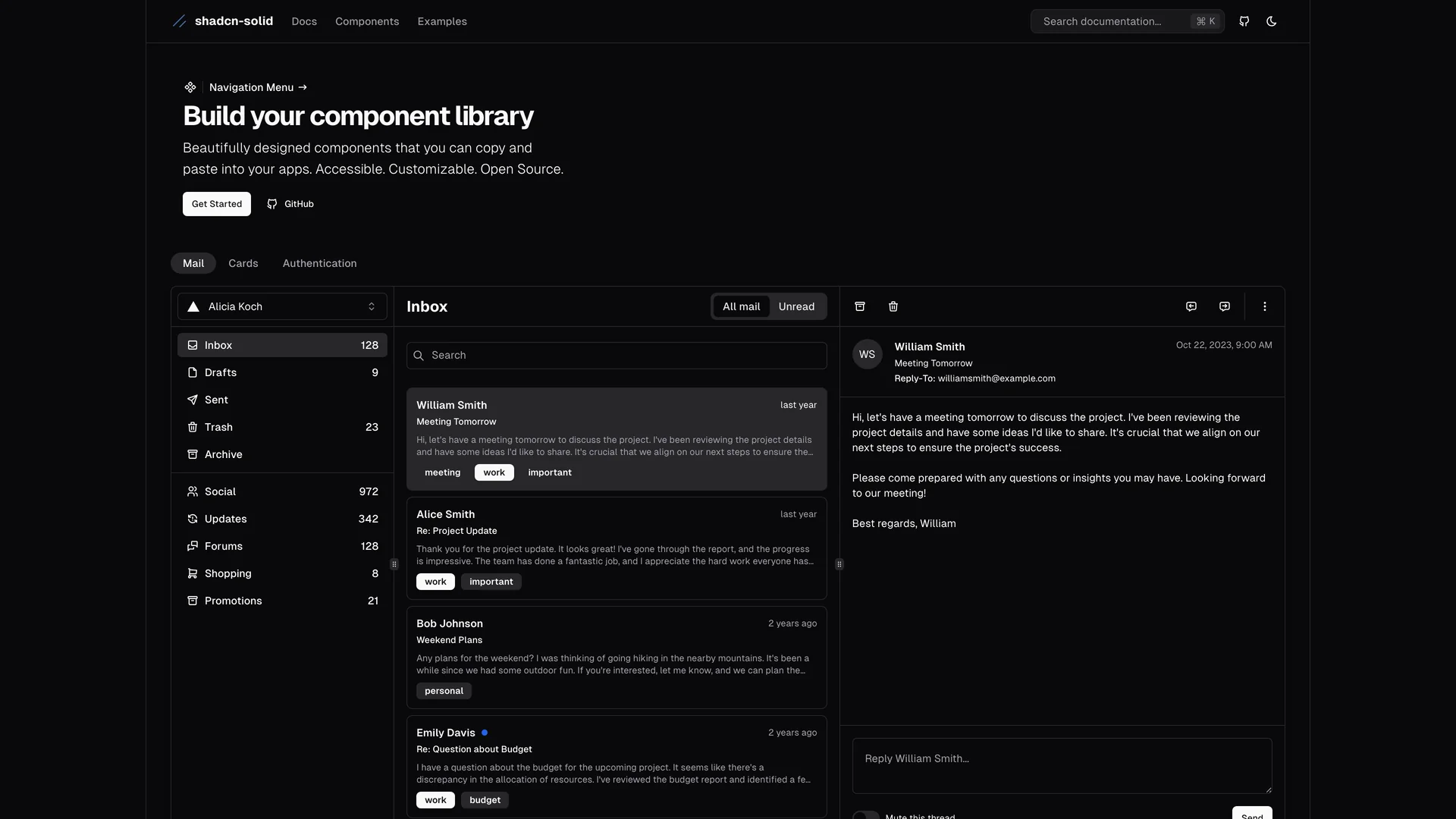Open the Components menu item
1456x819 pixels.
coord(367,21)
